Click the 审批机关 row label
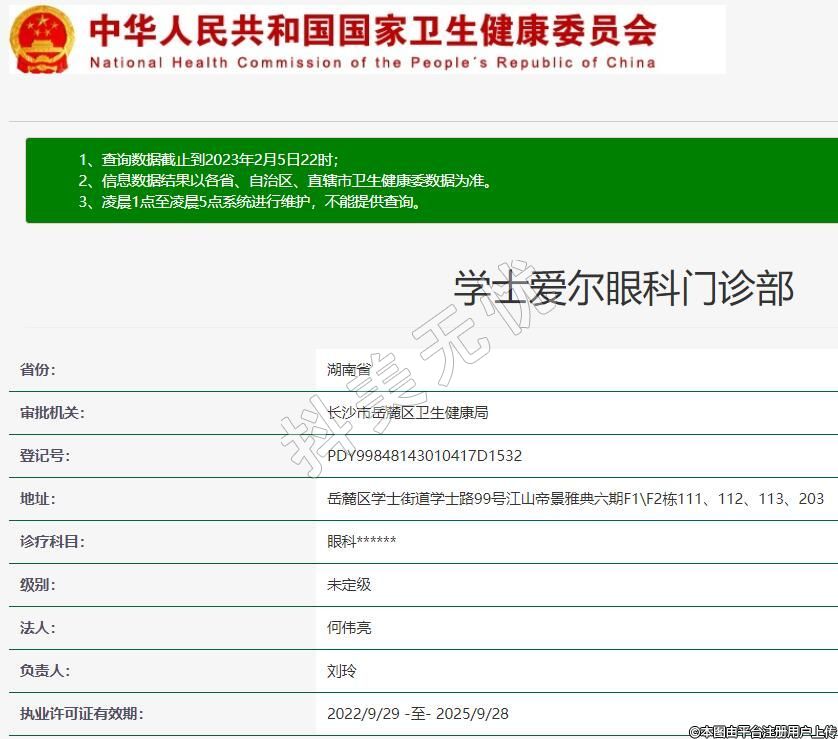The width and height of the screenshot is (838, 739). [52, 413]
